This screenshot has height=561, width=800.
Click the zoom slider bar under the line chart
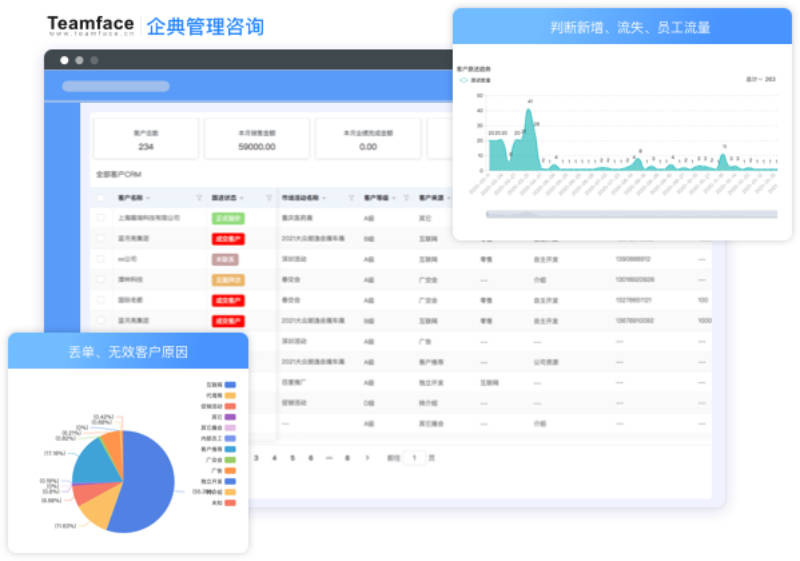(x=632, y=214)
